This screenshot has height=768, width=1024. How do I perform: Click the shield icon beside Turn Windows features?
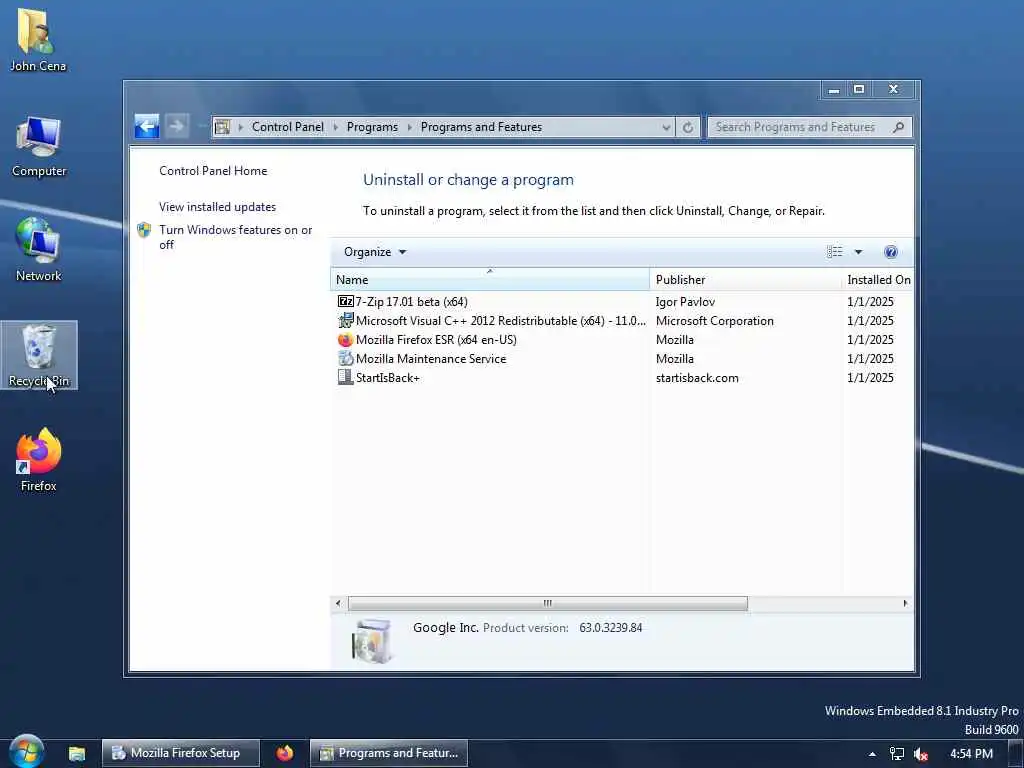(144, 230)
